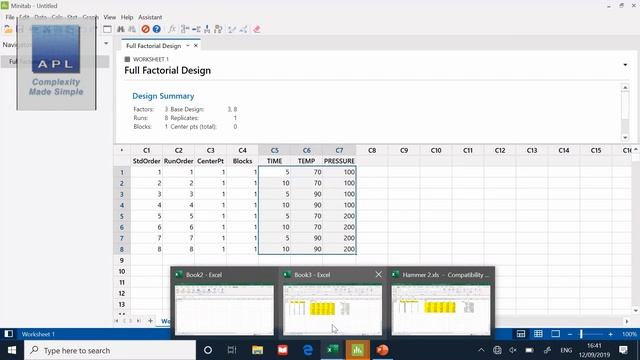The width and height of the screenshot is (640, 360).
Task: Open the notification center icon
Action: (623, 350)
